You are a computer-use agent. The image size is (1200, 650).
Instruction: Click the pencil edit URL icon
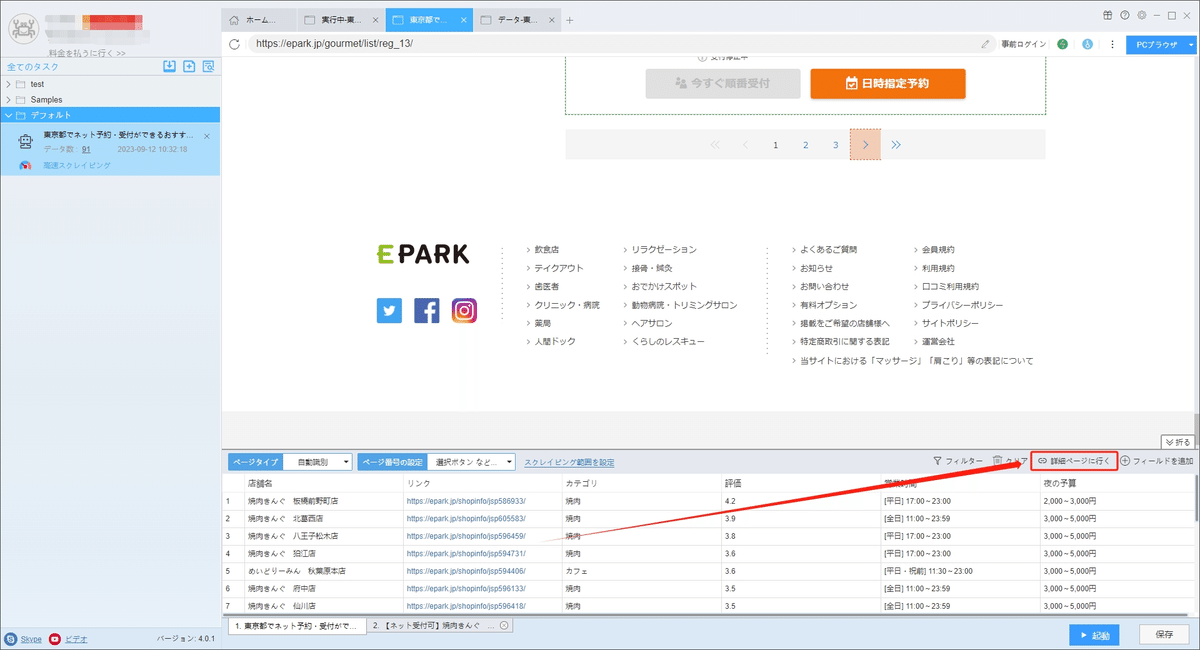click(985, 44)
